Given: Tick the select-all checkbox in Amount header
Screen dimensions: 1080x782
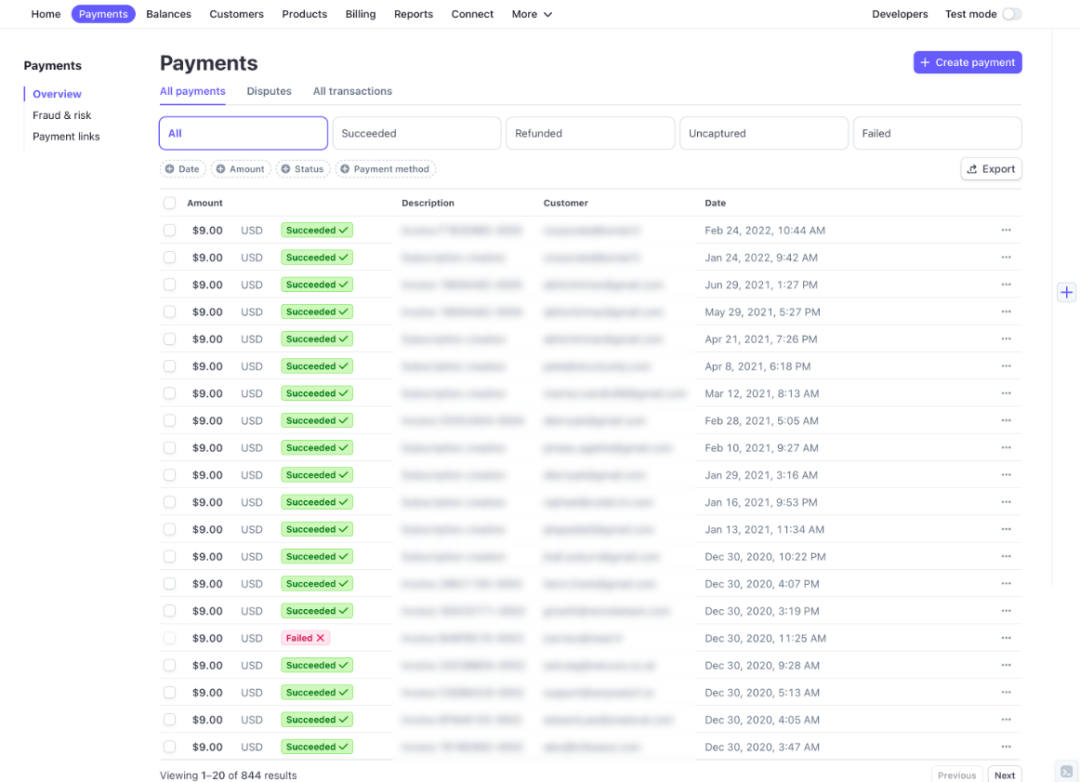Looking at the screenshot, I should point(169,203).
